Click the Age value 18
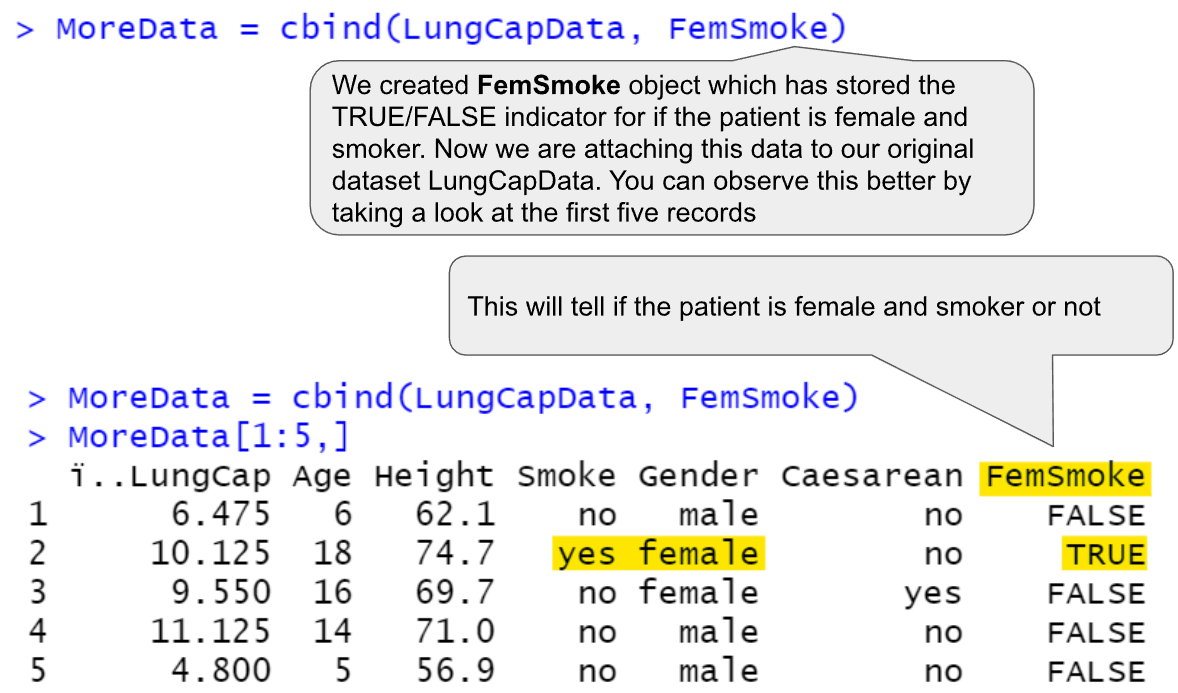The height and width of the screenshot is (693, 1178). click(332, 554)
